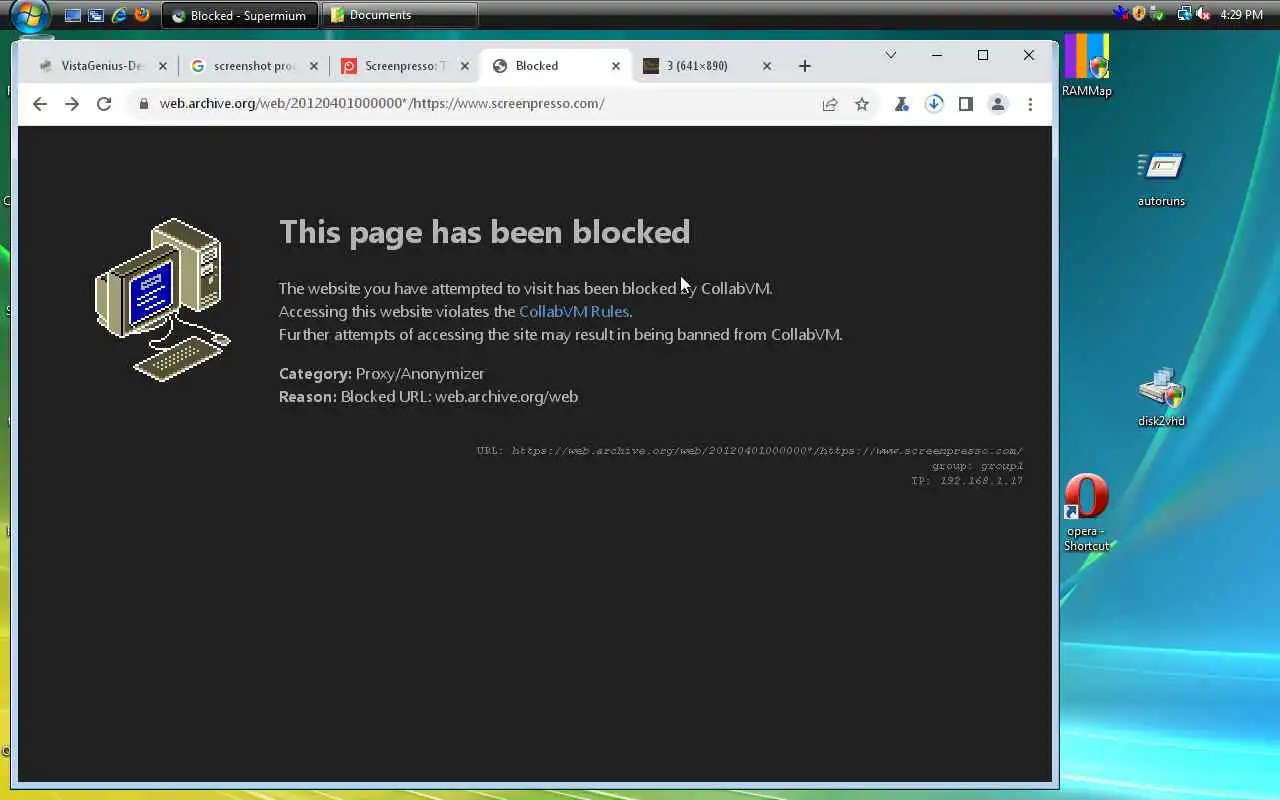Switch to the Screenpresso tab

[x=405, y=66]
